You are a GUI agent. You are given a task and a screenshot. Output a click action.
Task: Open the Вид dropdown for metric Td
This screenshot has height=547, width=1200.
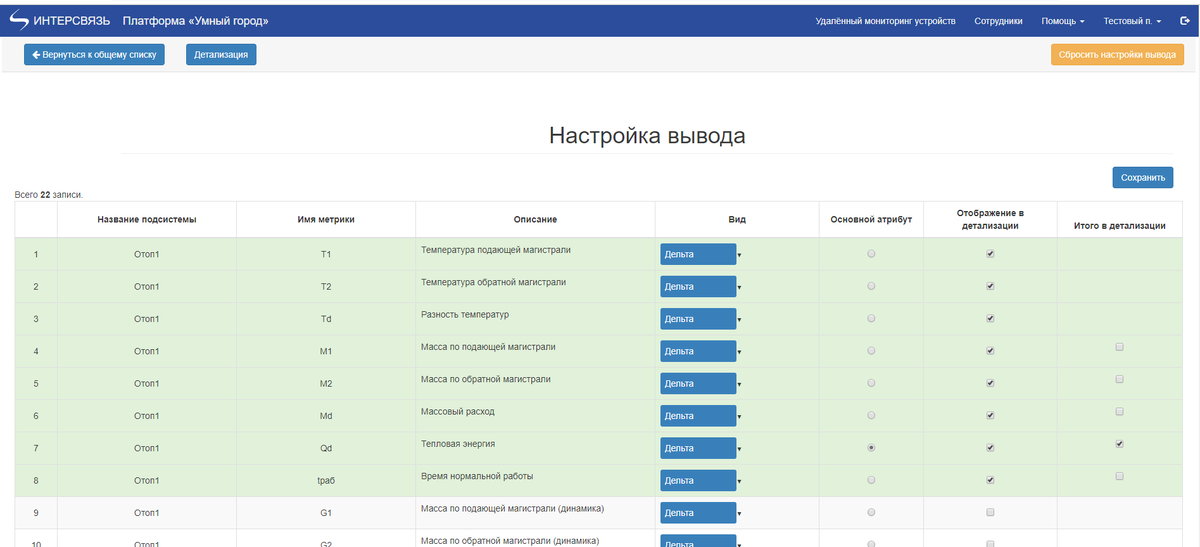tap(700, 319)
